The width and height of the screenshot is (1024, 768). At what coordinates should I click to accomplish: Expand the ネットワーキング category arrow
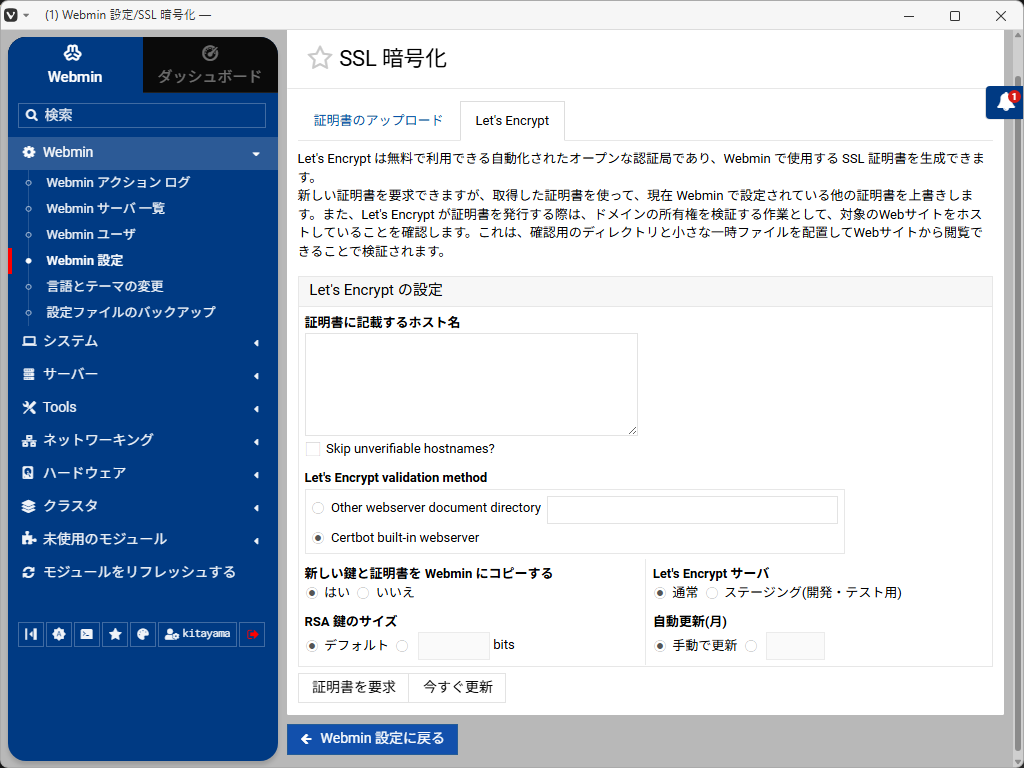point(256,442)
